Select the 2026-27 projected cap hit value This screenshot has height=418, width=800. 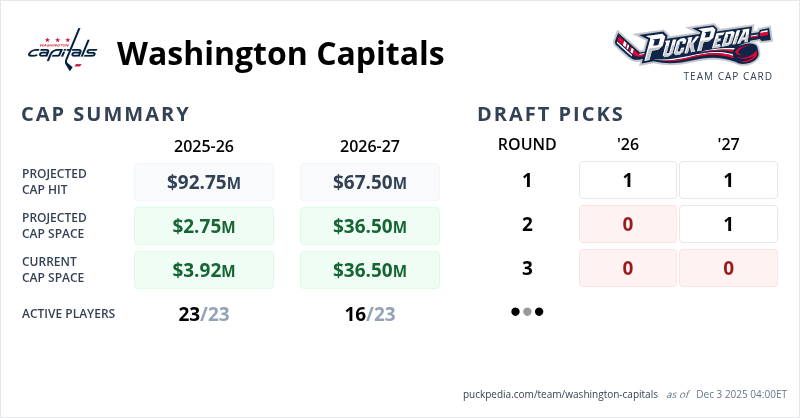click(x=370, y=182)
